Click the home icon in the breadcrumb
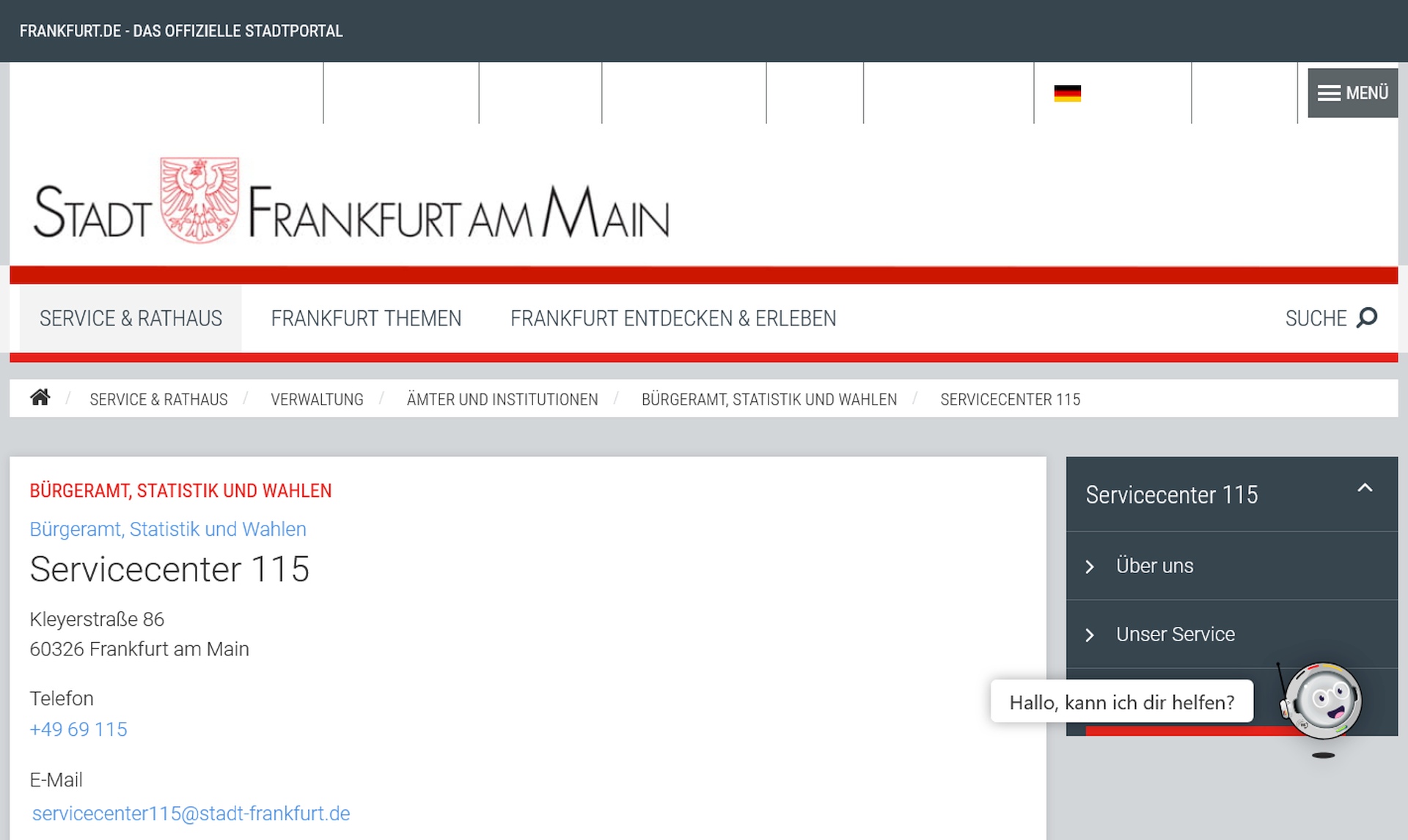This screenshot has height=840, width=1408. point(40,397)
